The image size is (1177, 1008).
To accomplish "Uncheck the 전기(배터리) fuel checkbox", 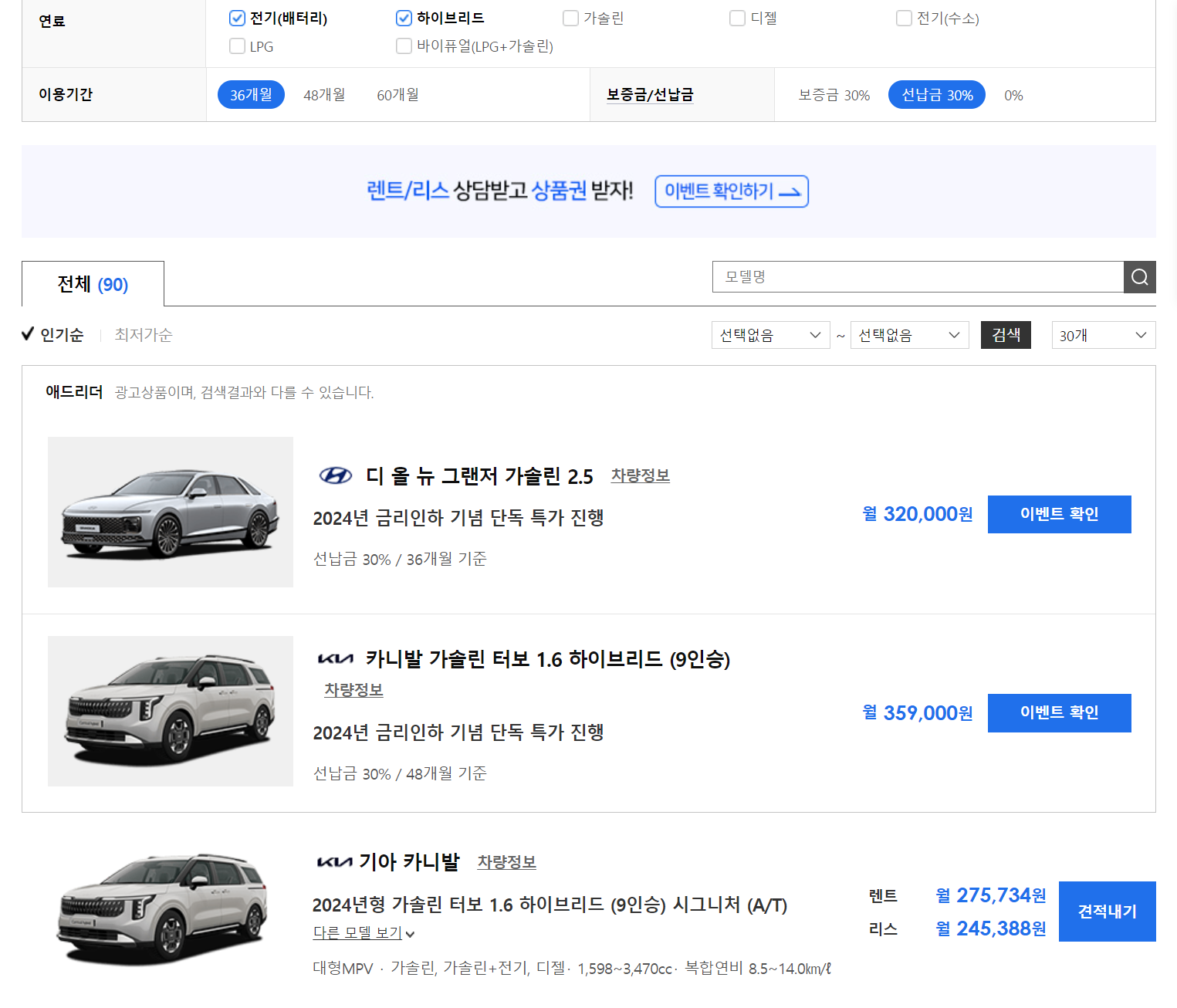I will tap(237, 18).
